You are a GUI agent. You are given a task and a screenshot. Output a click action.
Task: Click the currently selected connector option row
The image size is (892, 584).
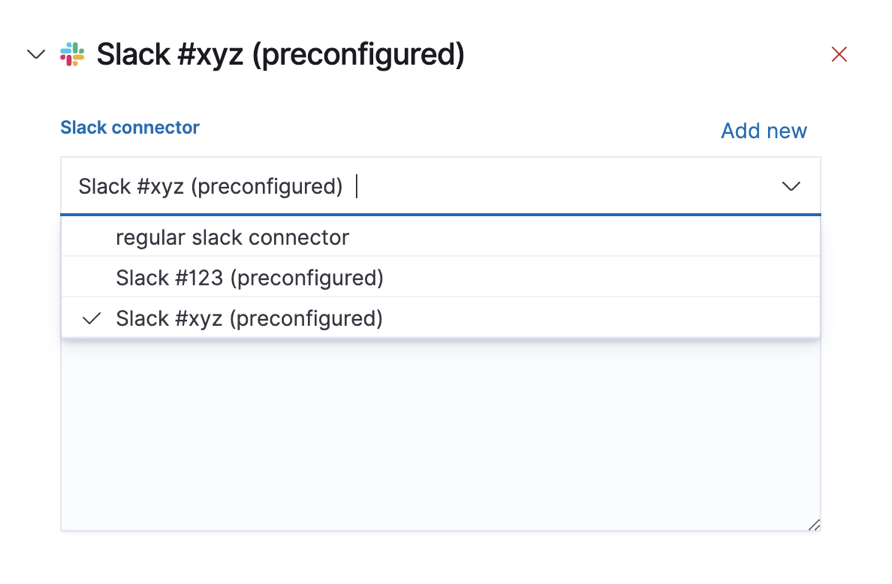(x=251, y=318)
